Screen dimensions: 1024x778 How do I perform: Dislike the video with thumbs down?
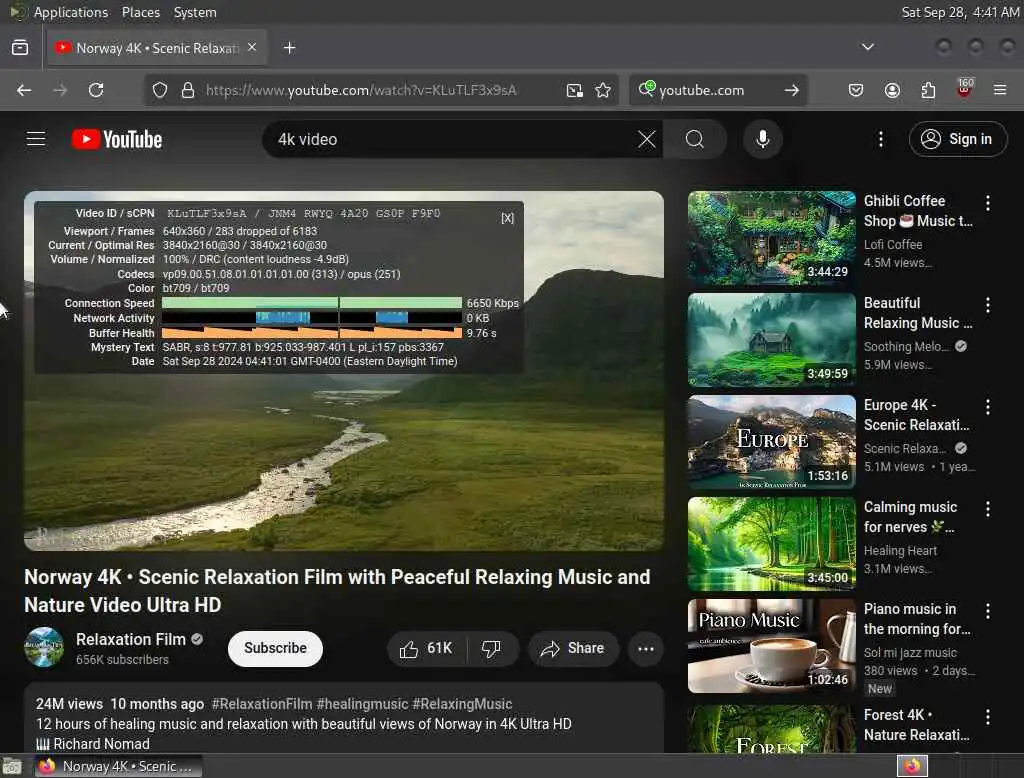tap(491, 649)
